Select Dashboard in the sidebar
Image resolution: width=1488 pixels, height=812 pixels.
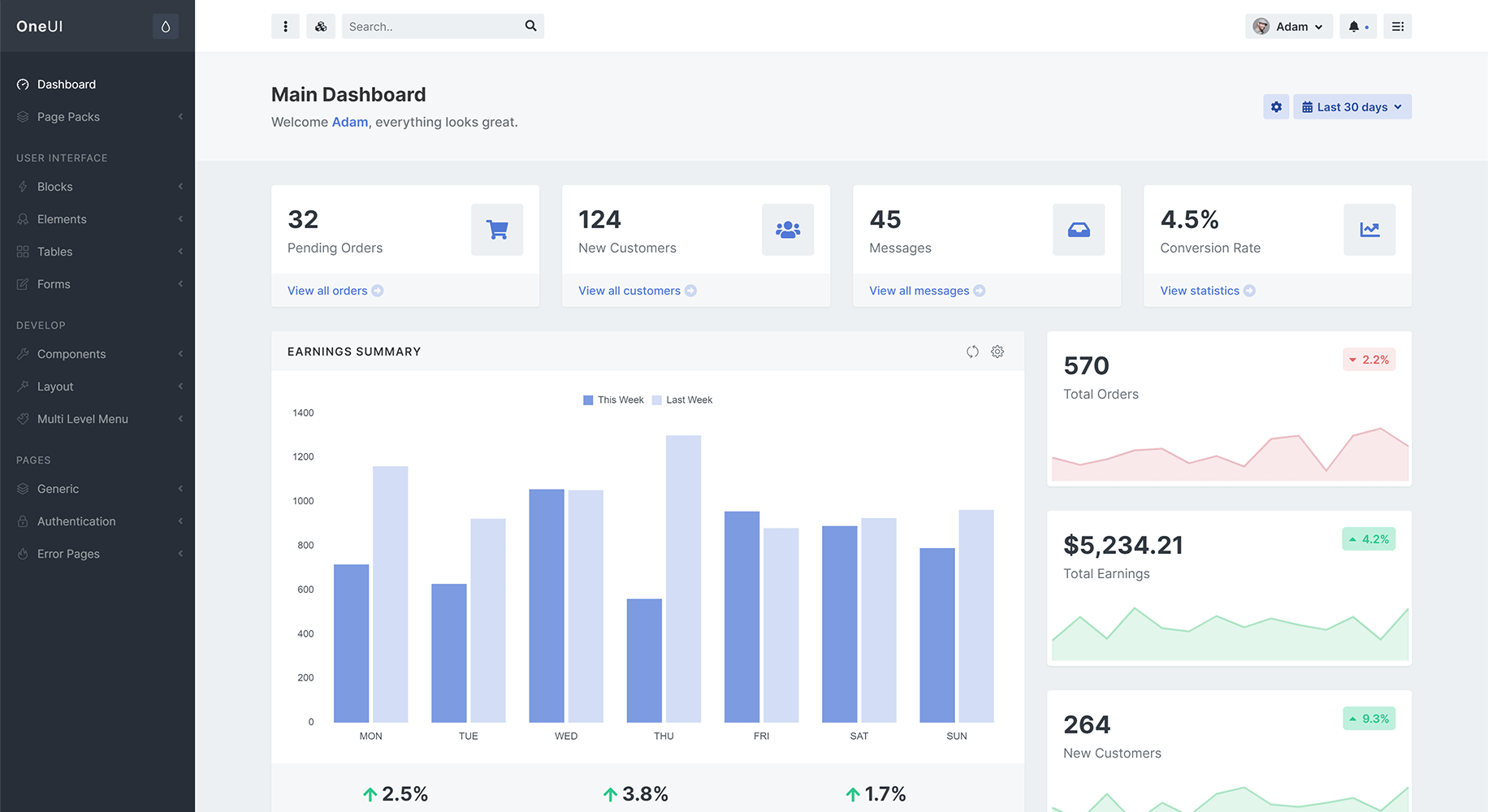[67, 84]
